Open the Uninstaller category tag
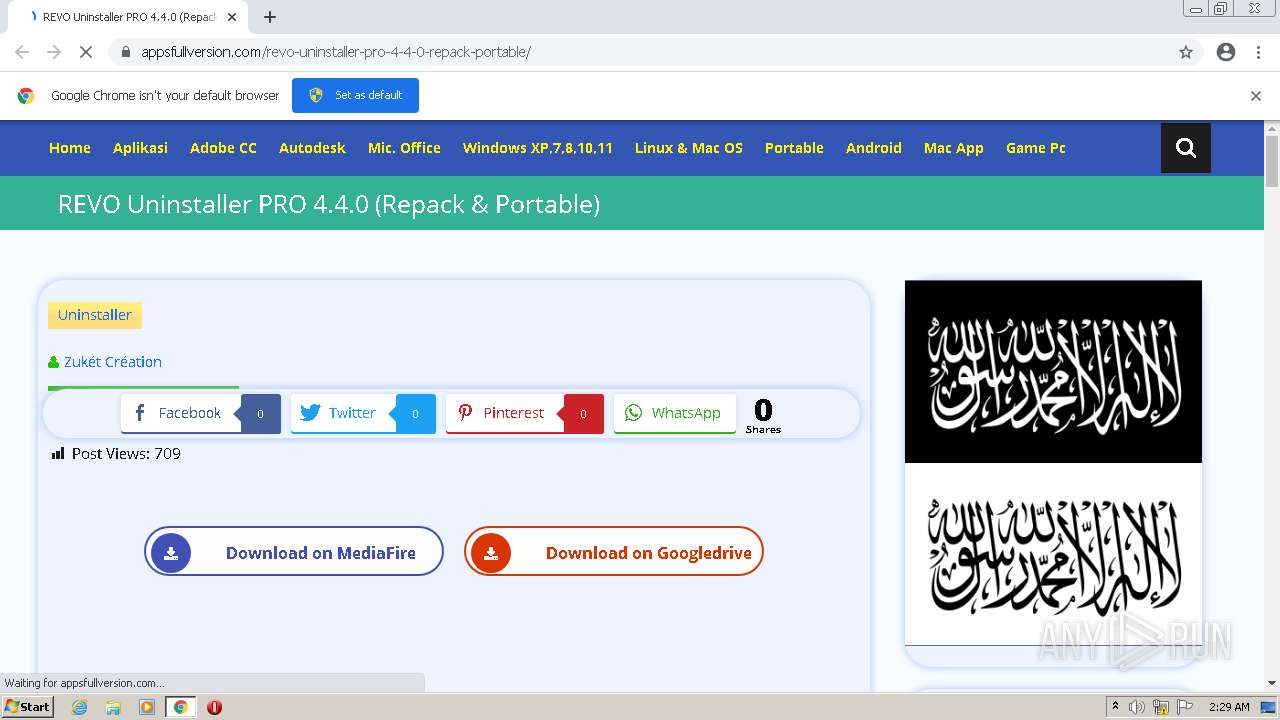The height and width of the screenshot is (720, 1280). coord(95,315)
